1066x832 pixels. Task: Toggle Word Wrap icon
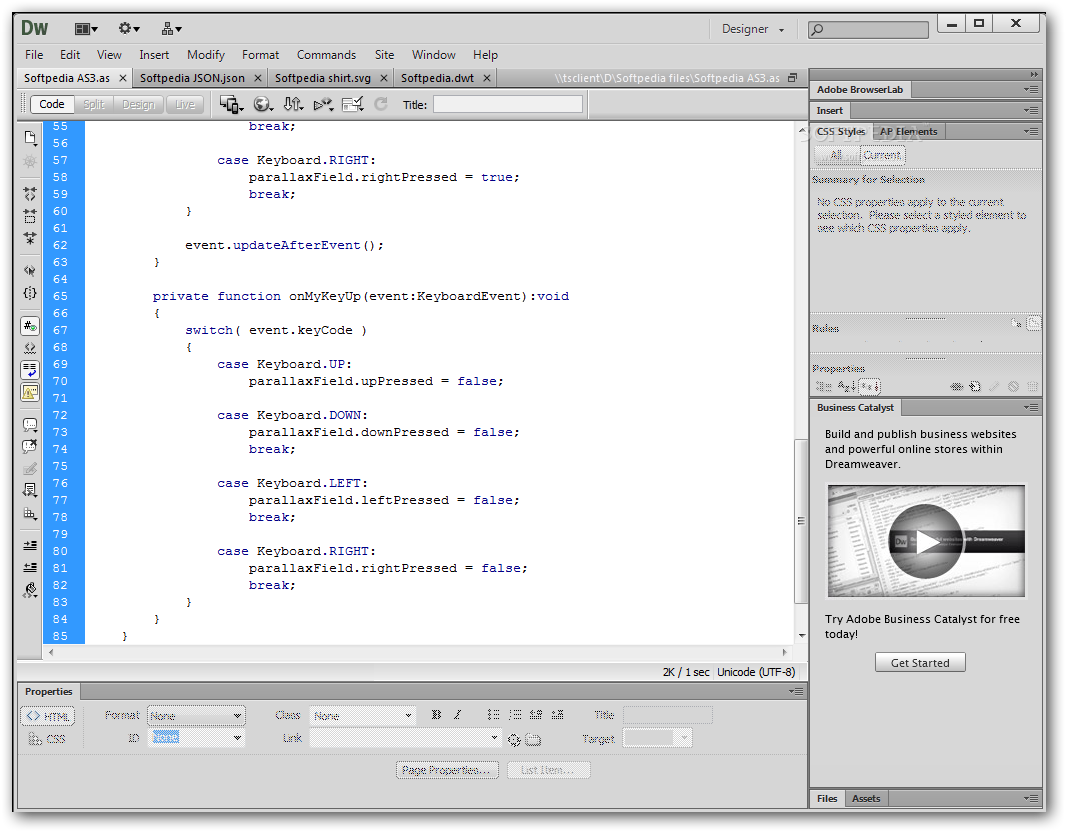[30, 370]
